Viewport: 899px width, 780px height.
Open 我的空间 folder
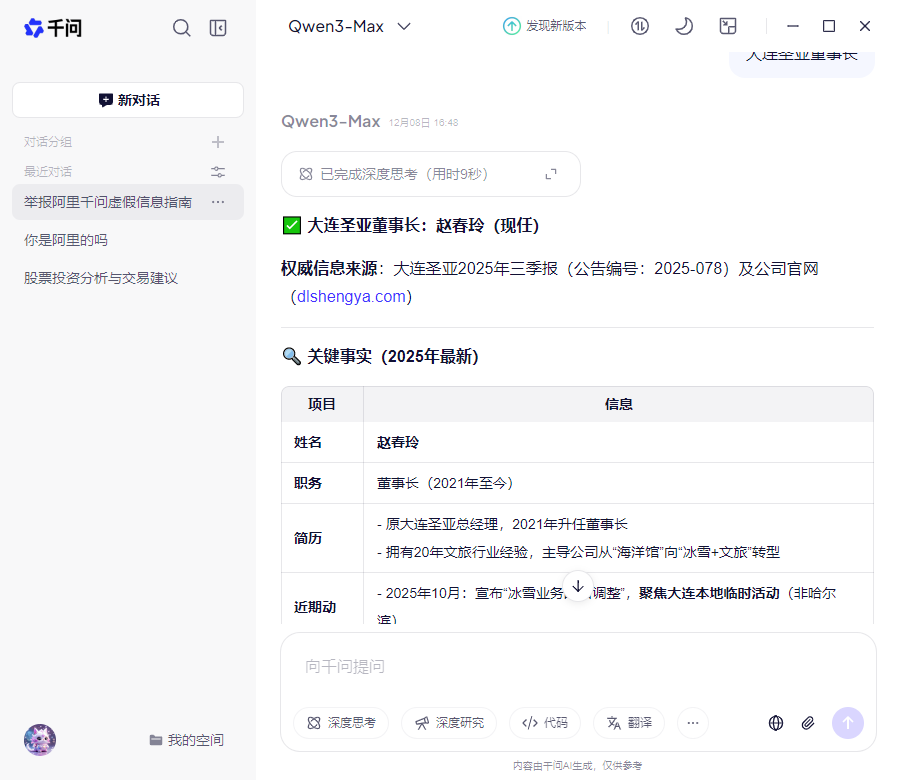tap(187, 740)
